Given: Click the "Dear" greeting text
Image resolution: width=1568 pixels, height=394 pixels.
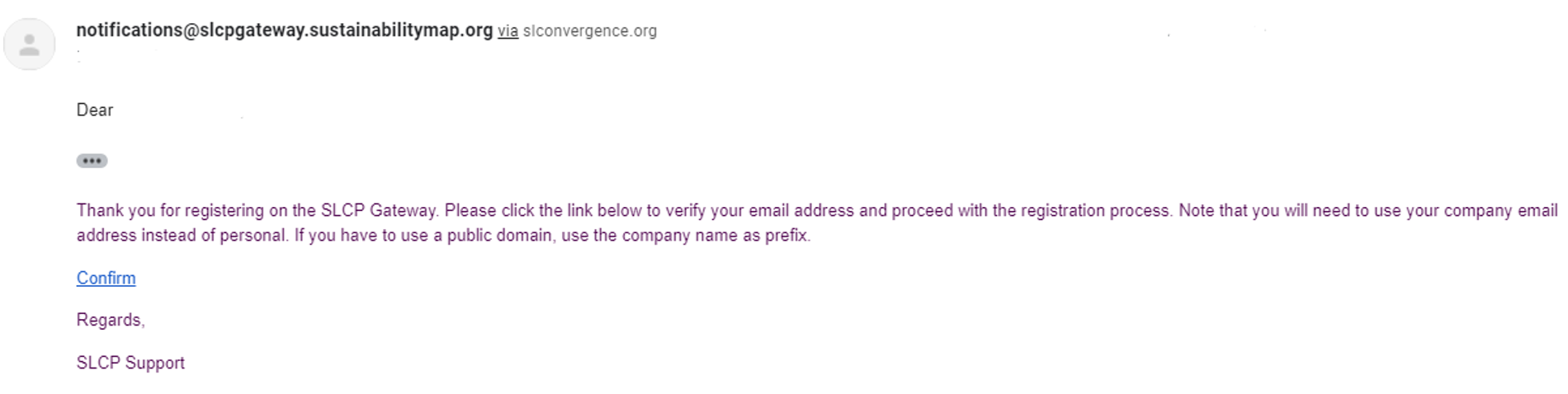Looking at the screenshot, I should pyautogui.click(x=95, y=110).
